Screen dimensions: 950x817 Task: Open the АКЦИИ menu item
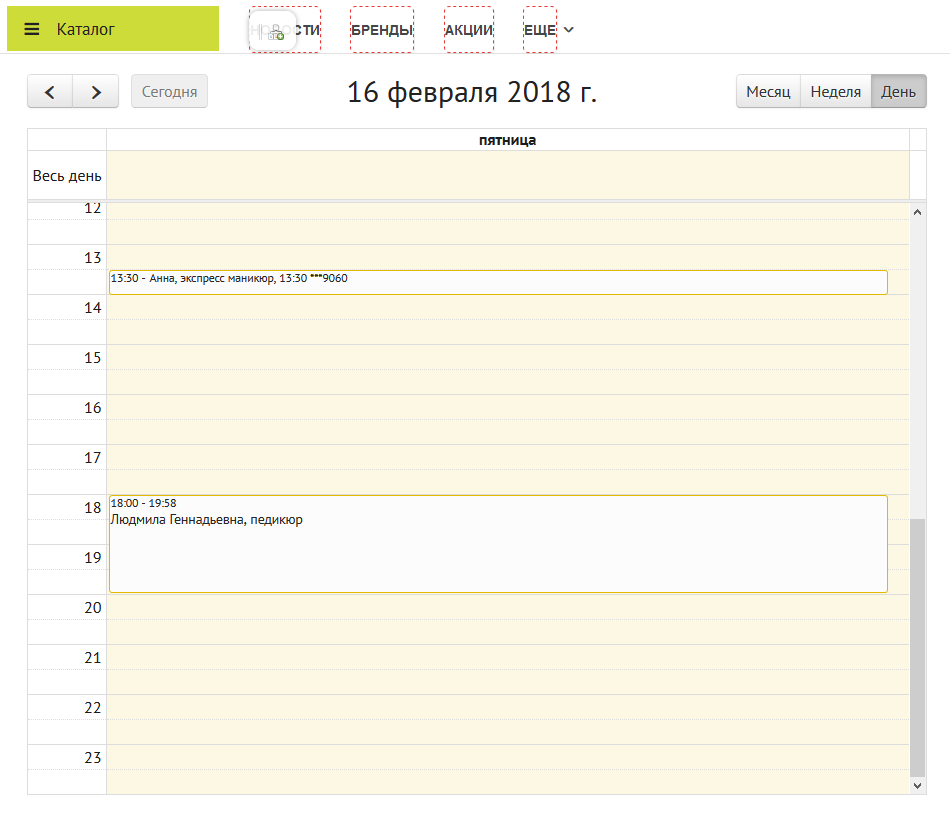(469, 30)
